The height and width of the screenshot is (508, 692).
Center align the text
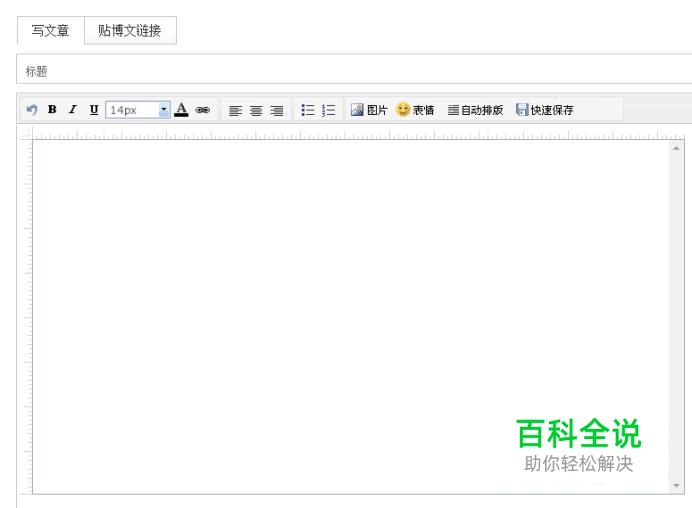(x=256, y=110)
